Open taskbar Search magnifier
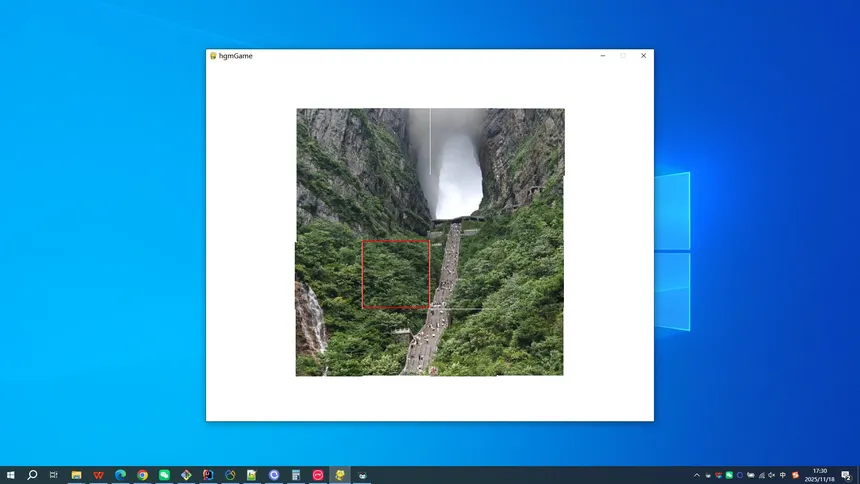 click(32, 475)
